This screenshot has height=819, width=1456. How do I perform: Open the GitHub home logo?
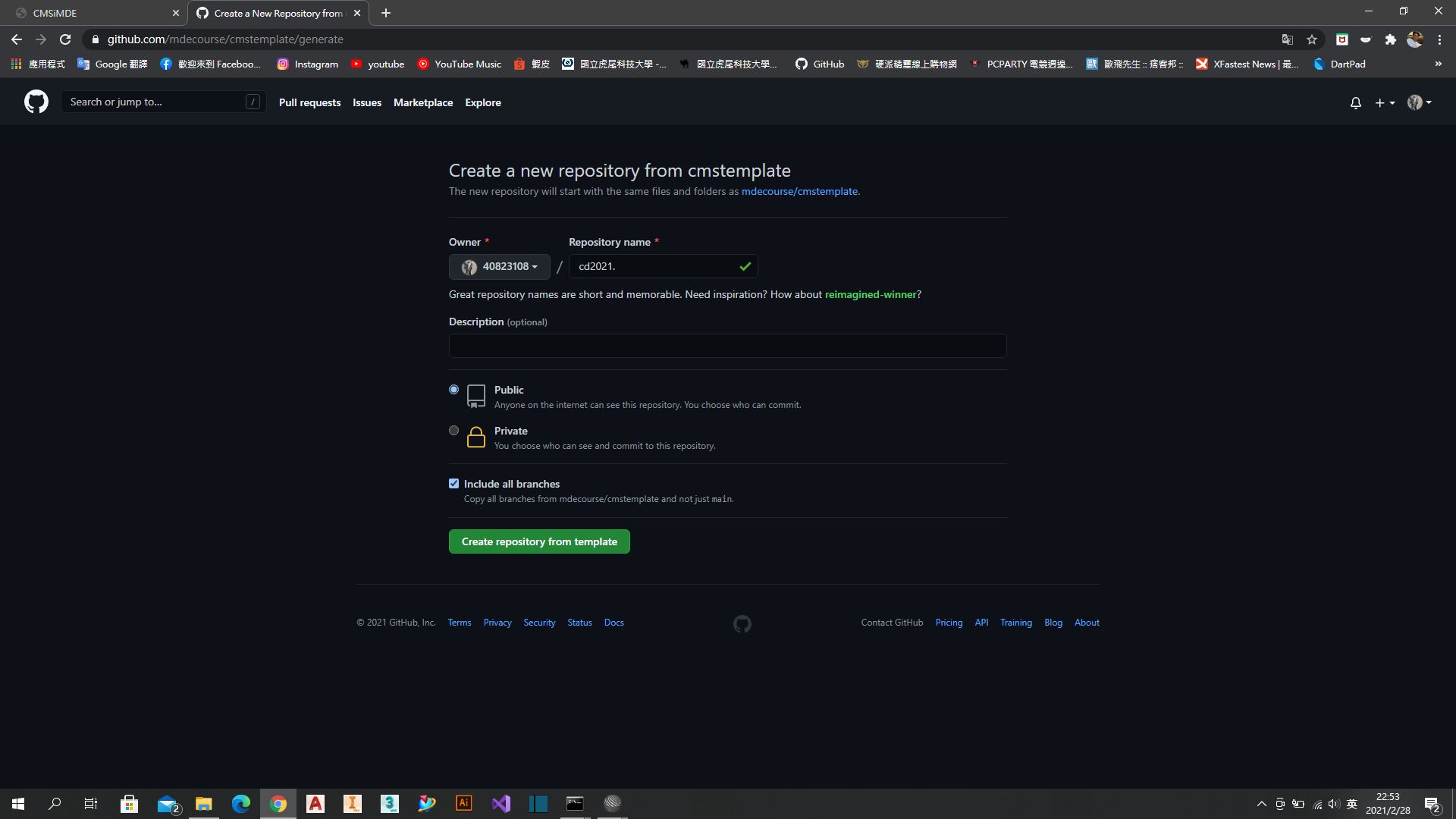point(36,102)
